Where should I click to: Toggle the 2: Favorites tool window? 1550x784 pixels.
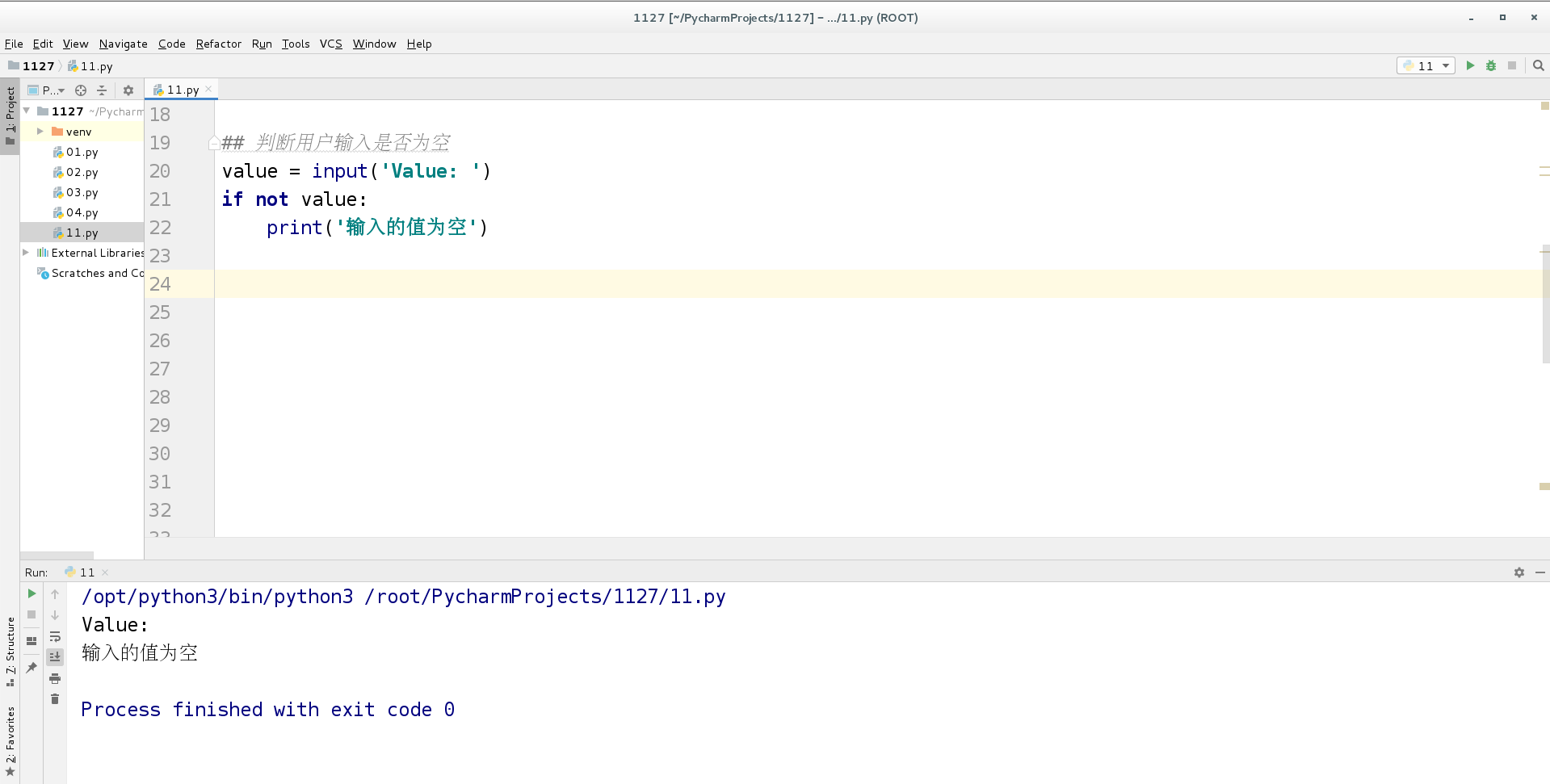point(10,741)
